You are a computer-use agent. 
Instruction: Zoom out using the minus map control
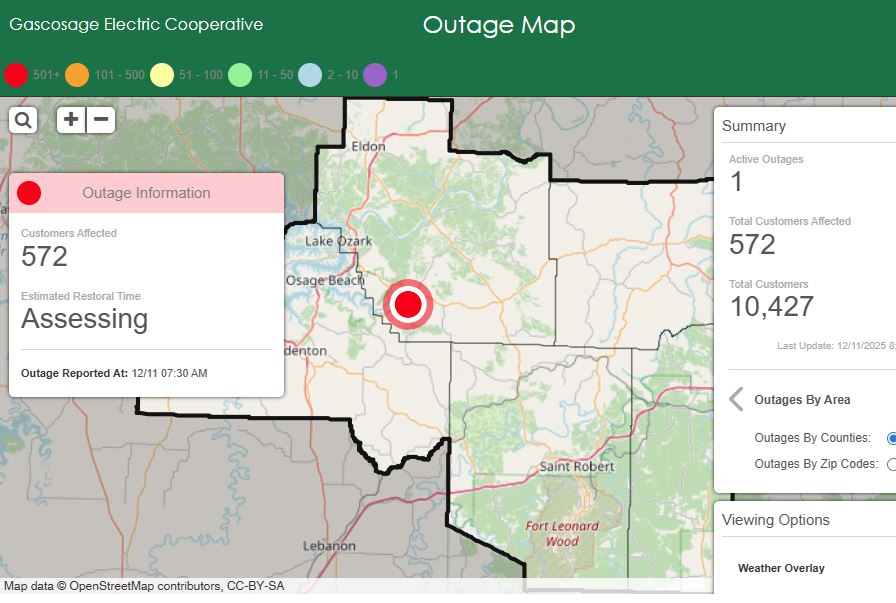pyautogui.click(x=100, y=118)
